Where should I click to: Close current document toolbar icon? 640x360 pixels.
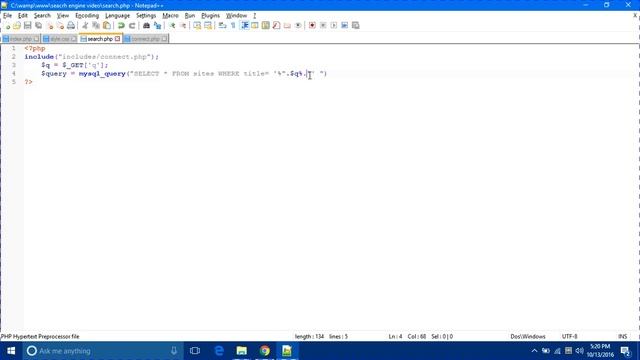point(50,26)
